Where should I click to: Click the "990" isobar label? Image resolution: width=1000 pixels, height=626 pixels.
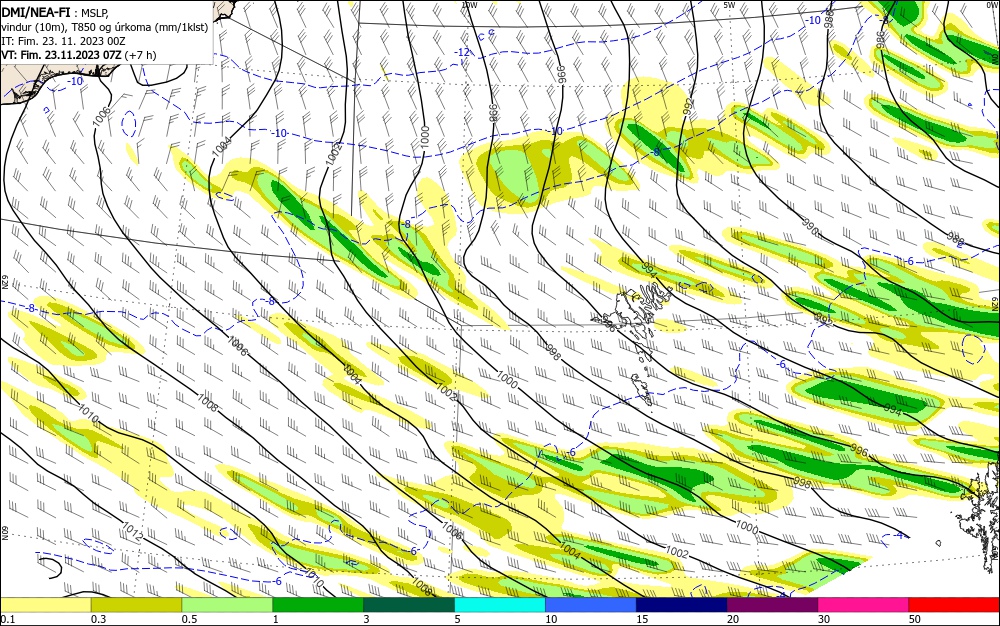[x=811, y=228]
